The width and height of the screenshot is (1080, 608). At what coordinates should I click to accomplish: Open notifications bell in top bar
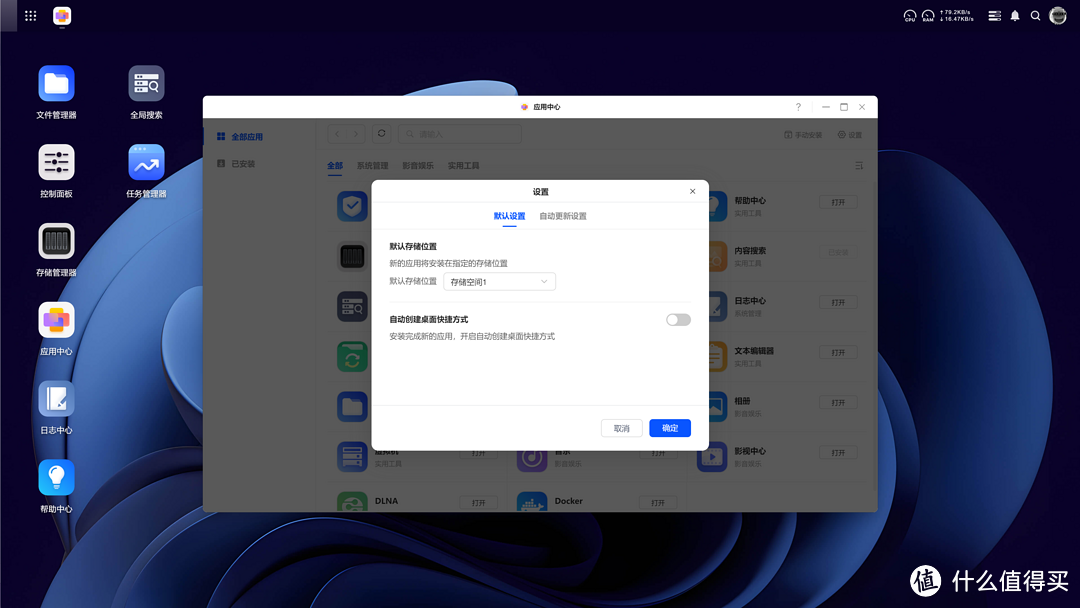[x=1015, y=16]
